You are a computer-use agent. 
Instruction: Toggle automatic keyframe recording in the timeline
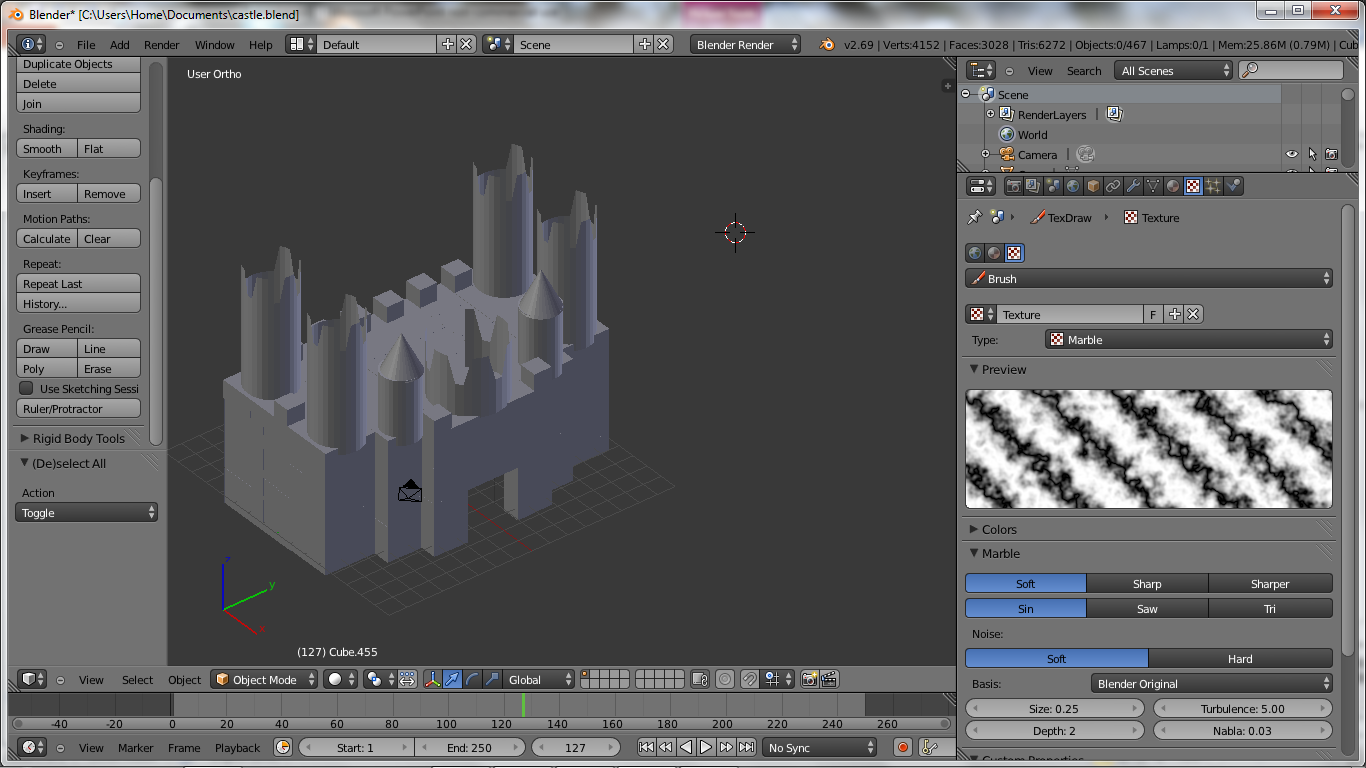[903, 747]
